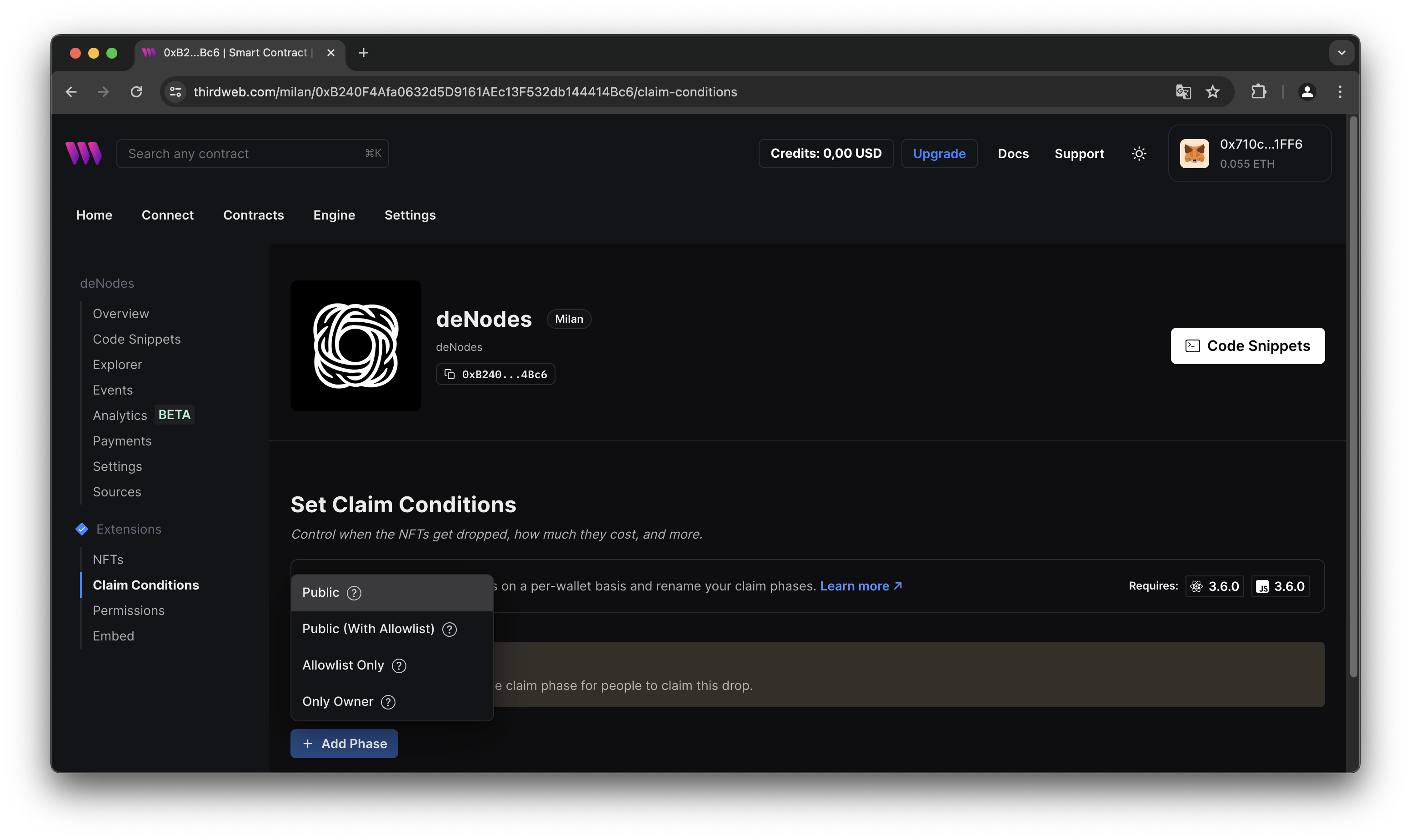Click the Upgrade button

[939, 153]
